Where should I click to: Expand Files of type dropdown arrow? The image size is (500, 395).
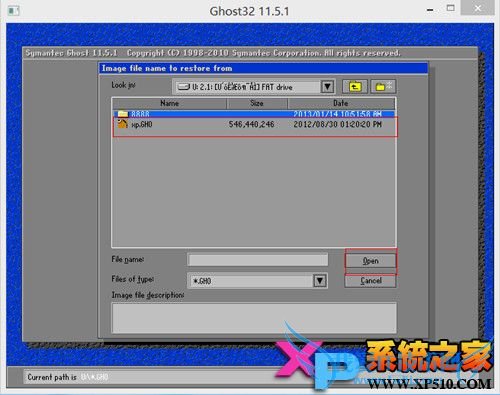tap(320, 281)
